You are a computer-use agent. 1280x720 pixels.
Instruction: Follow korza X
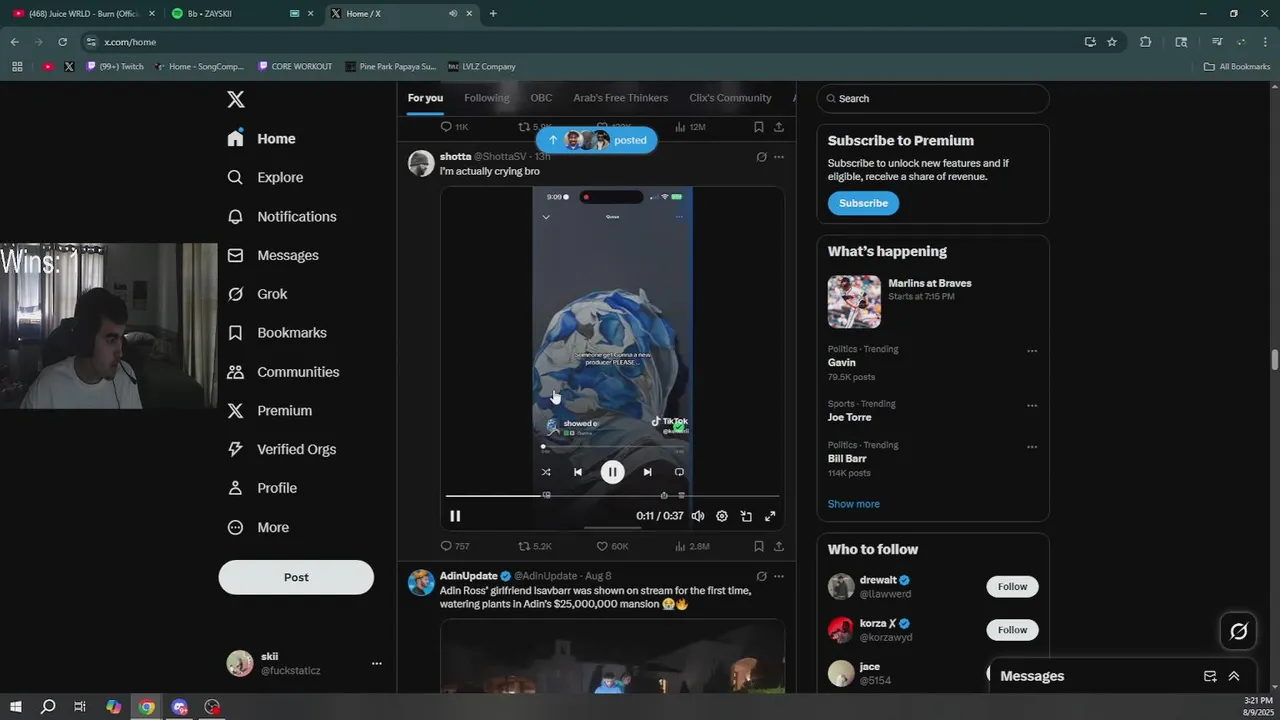(1012, 630)
